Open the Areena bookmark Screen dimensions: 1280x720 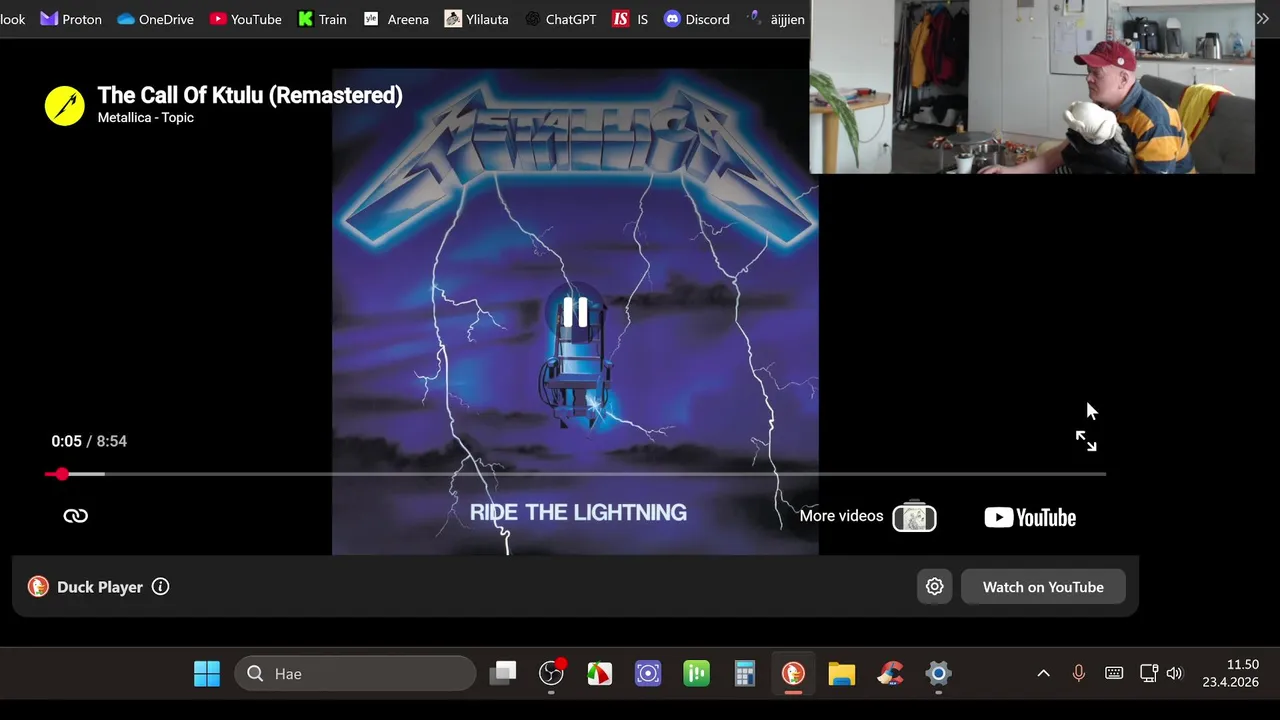coord(396,19)
